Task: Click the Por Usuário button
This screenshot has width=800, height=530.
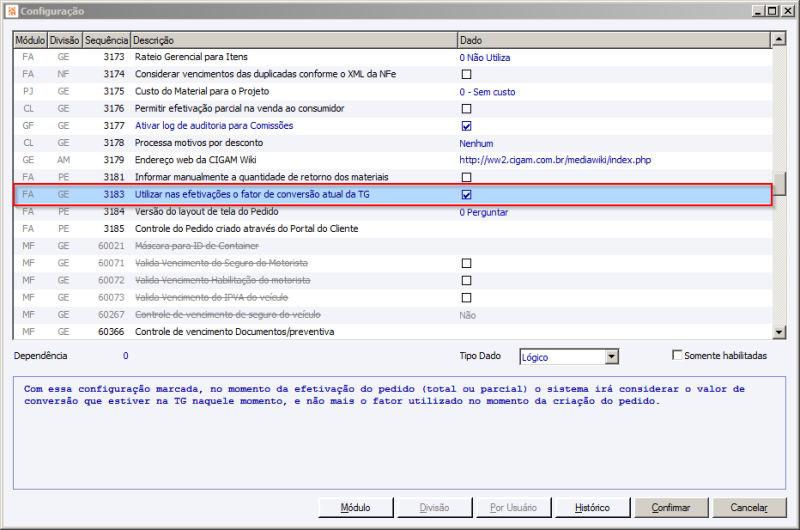Action: [x=513, y=508]
